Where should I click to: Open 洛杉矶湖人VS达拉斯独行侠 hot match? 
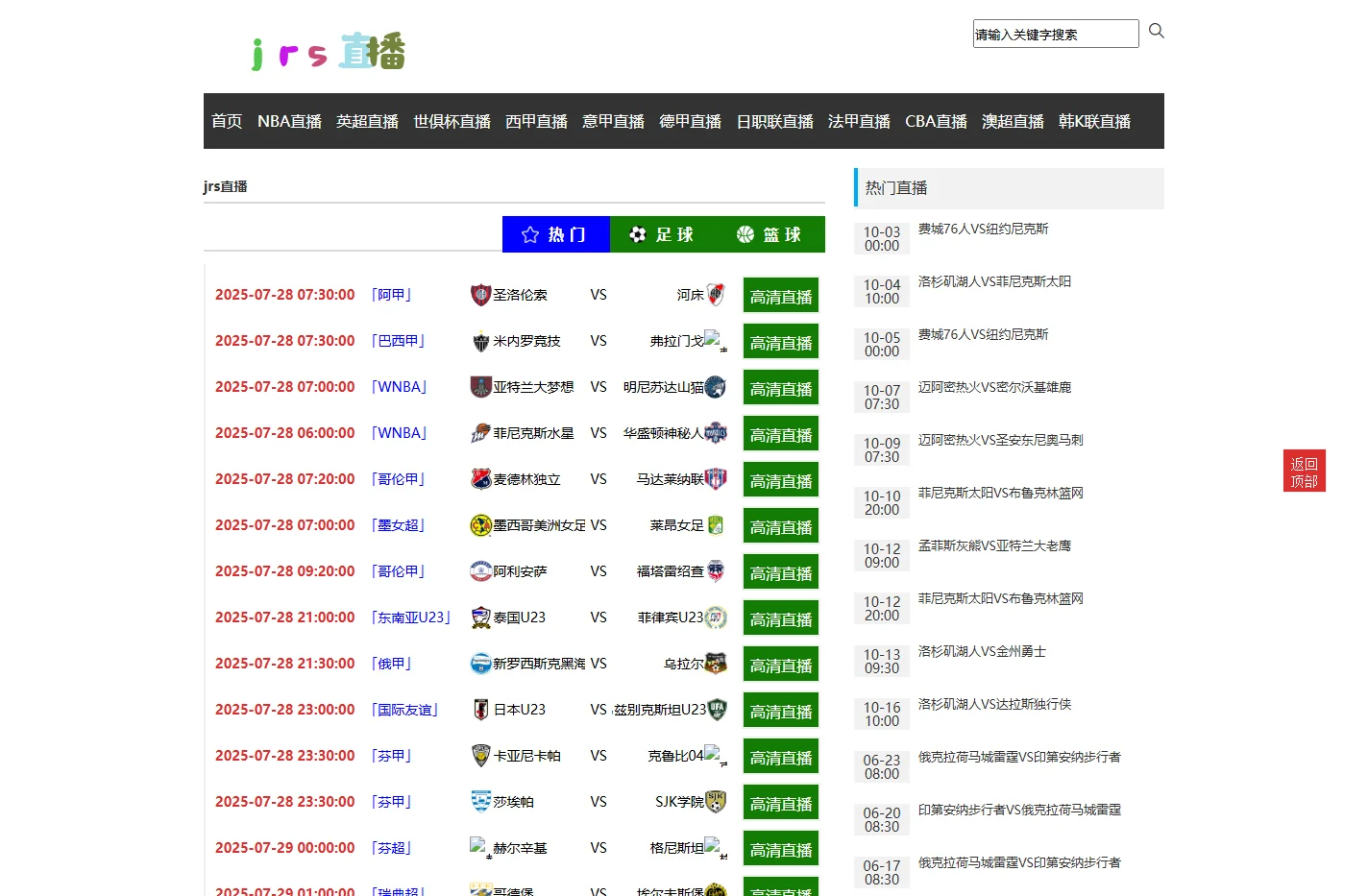(x=994, y=704)
